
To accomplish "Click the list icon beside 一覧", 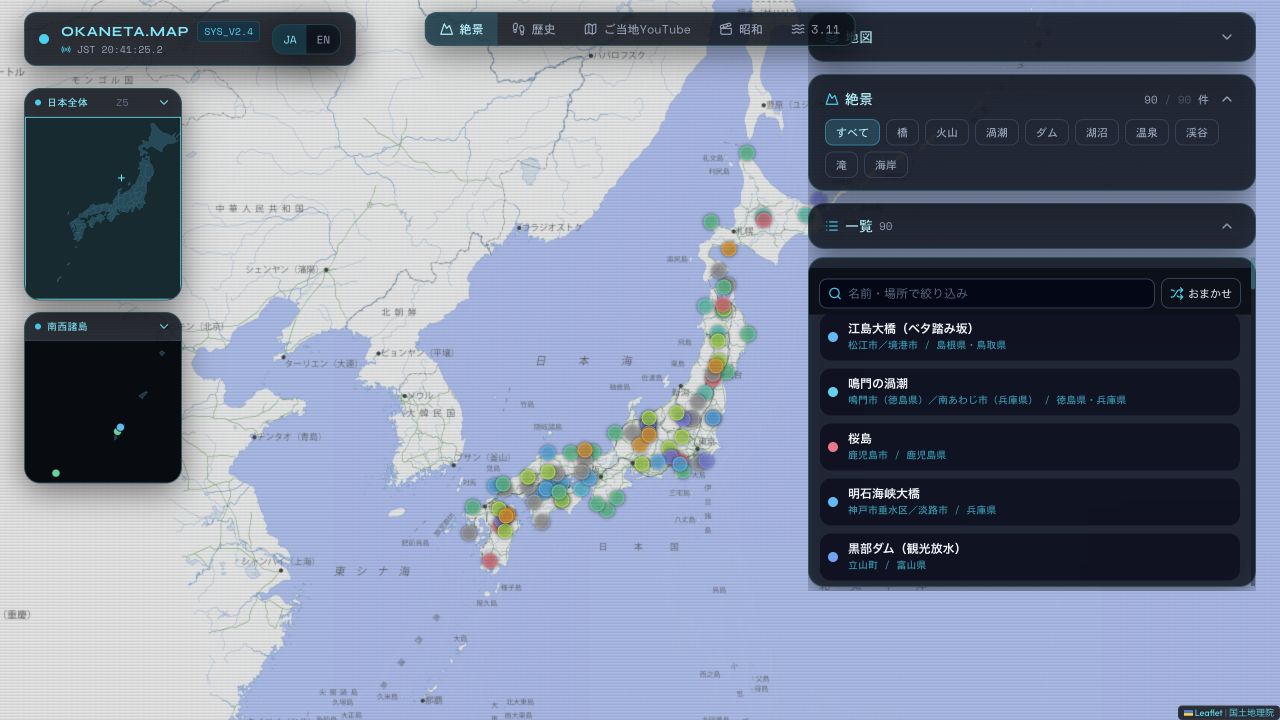I will 832,226.
